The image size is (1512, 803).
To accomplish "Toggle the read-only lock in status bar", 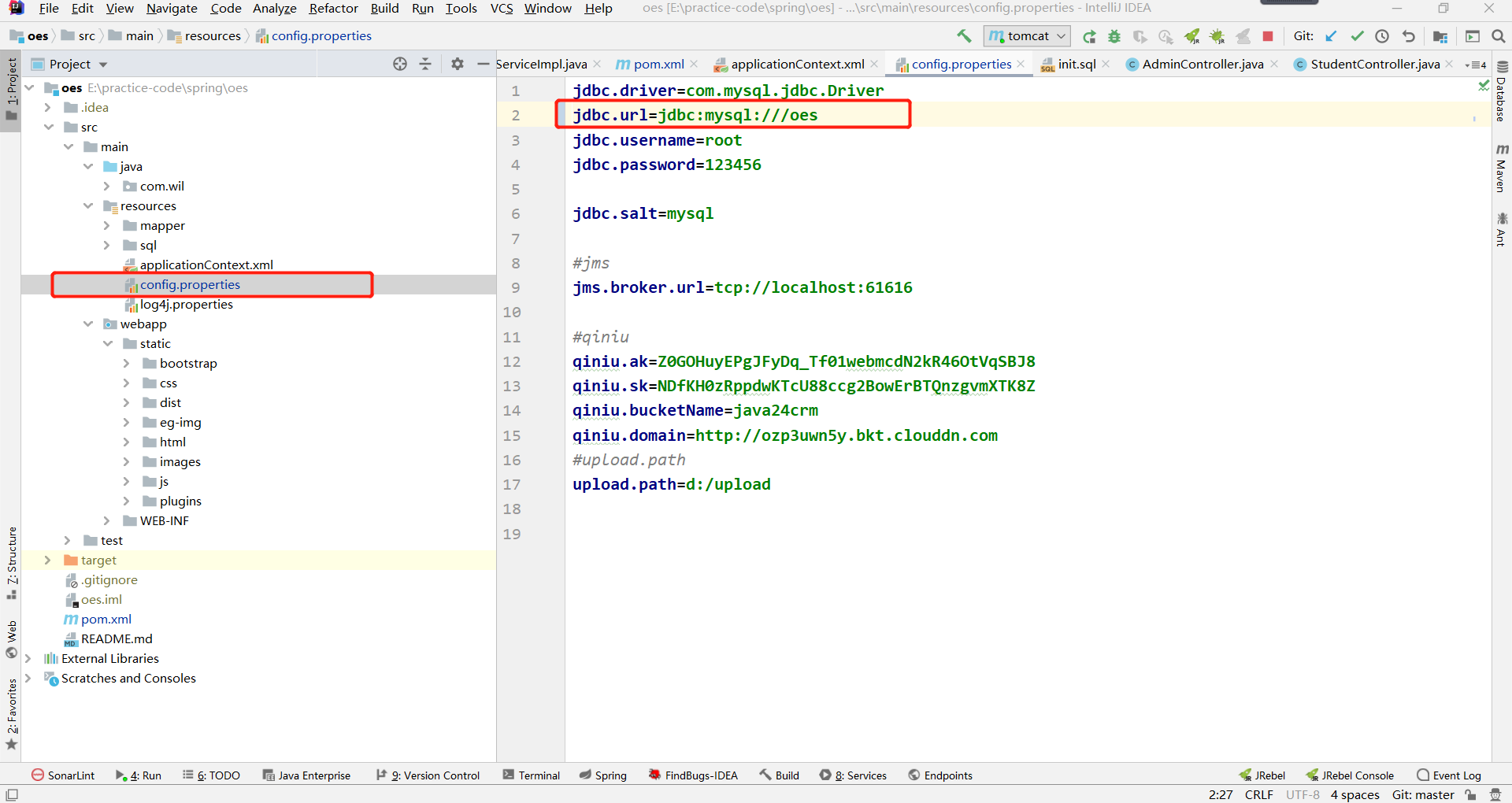I will [x=1470, y=795].
